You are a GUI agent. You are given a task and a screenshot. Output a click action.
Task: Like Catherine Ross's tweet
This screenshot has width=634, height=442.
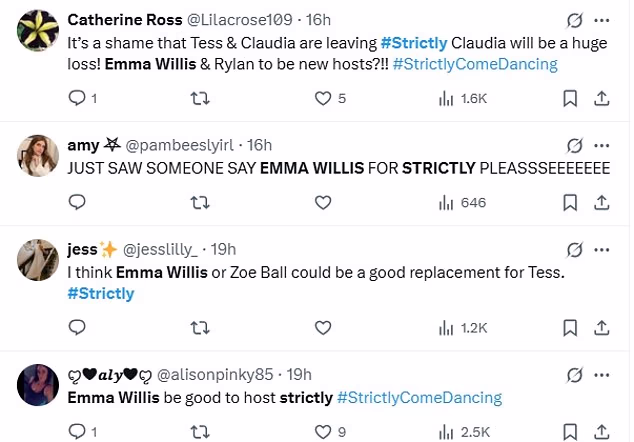point(323,98)
